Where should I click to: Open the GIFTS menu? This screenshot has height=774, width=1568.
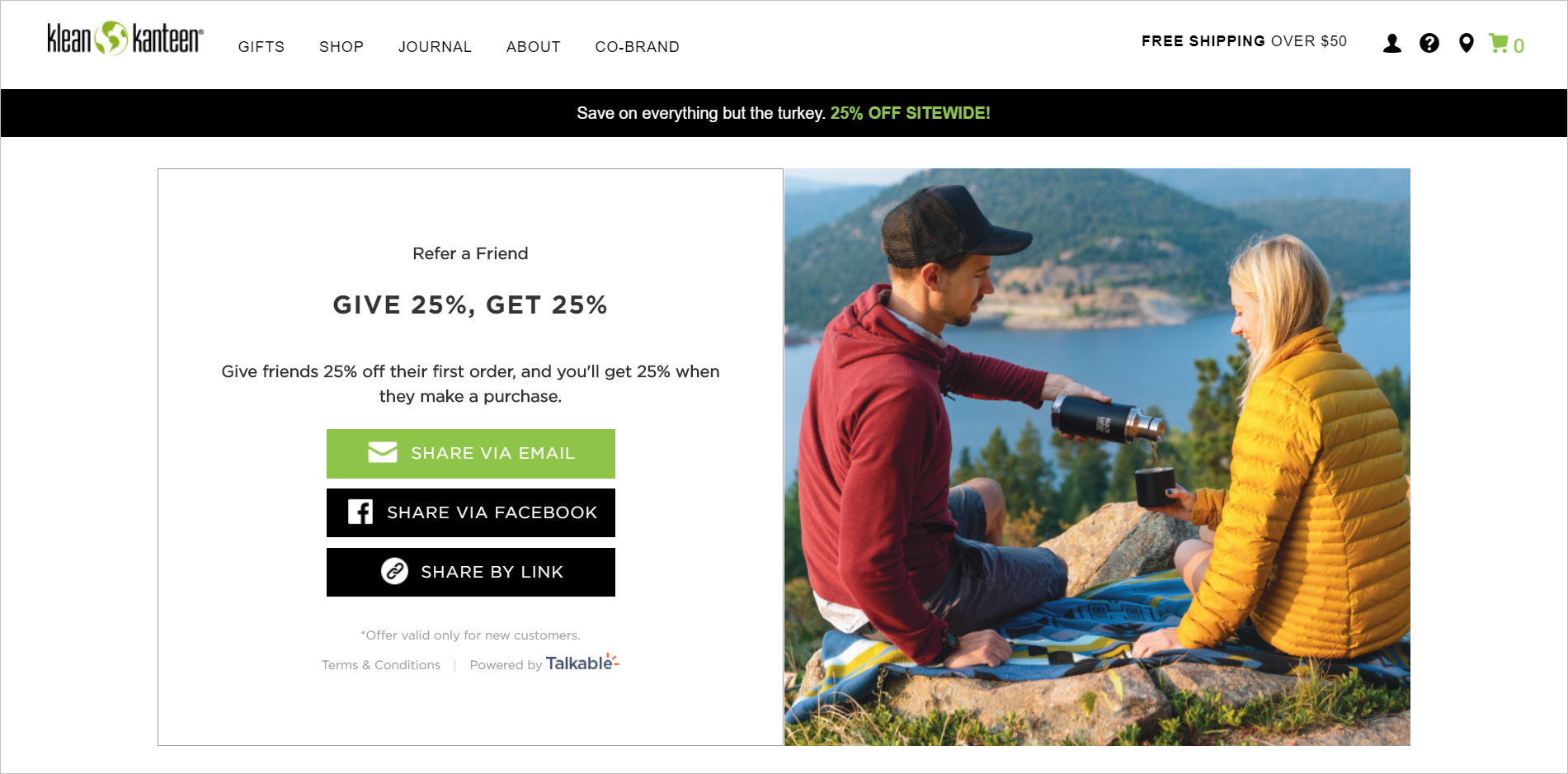click(x=261, y=47)
